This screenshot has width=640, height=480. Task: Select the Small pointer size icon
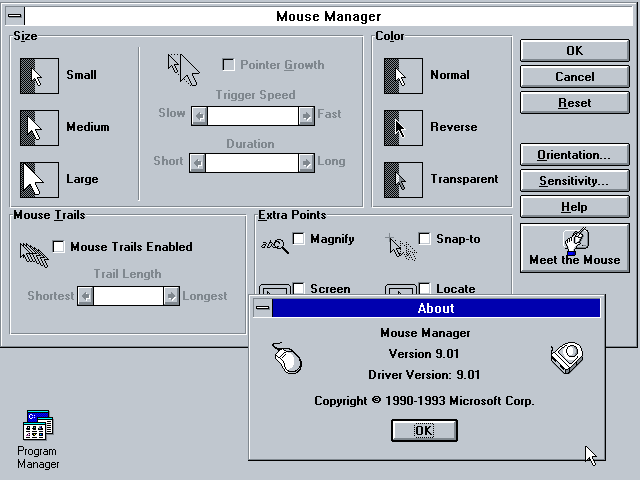click(39, 76)
